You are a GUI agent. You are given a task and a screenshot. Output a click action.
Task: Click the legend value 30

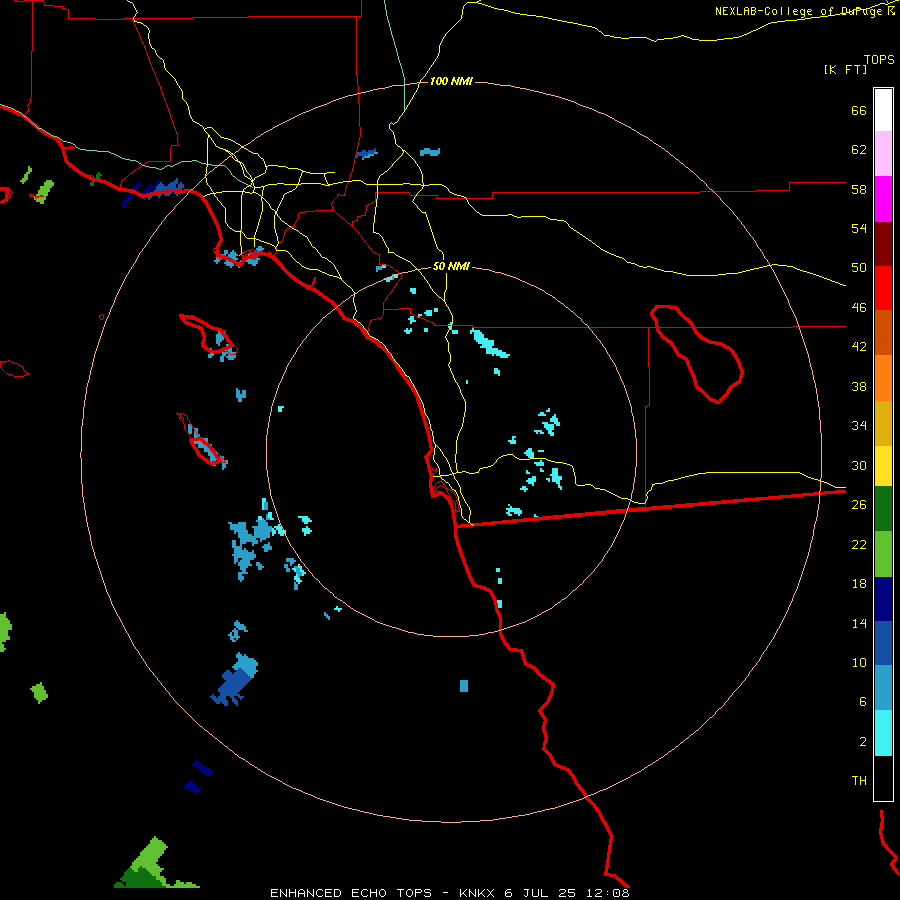(x=859, y=465)
